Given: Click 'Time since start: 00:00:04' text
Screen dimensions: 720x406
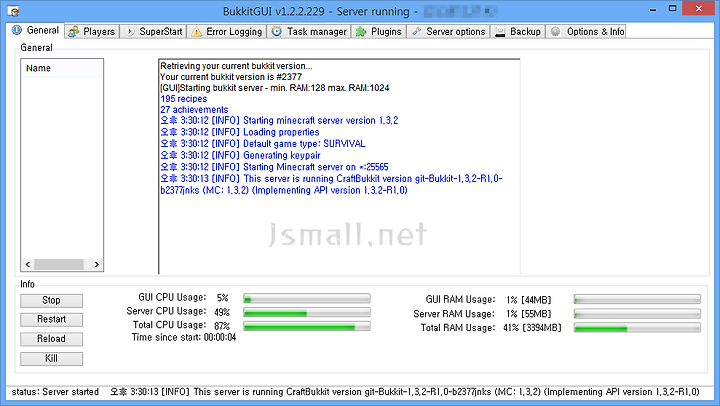Looking at the screenshot, I should (184, 338).
